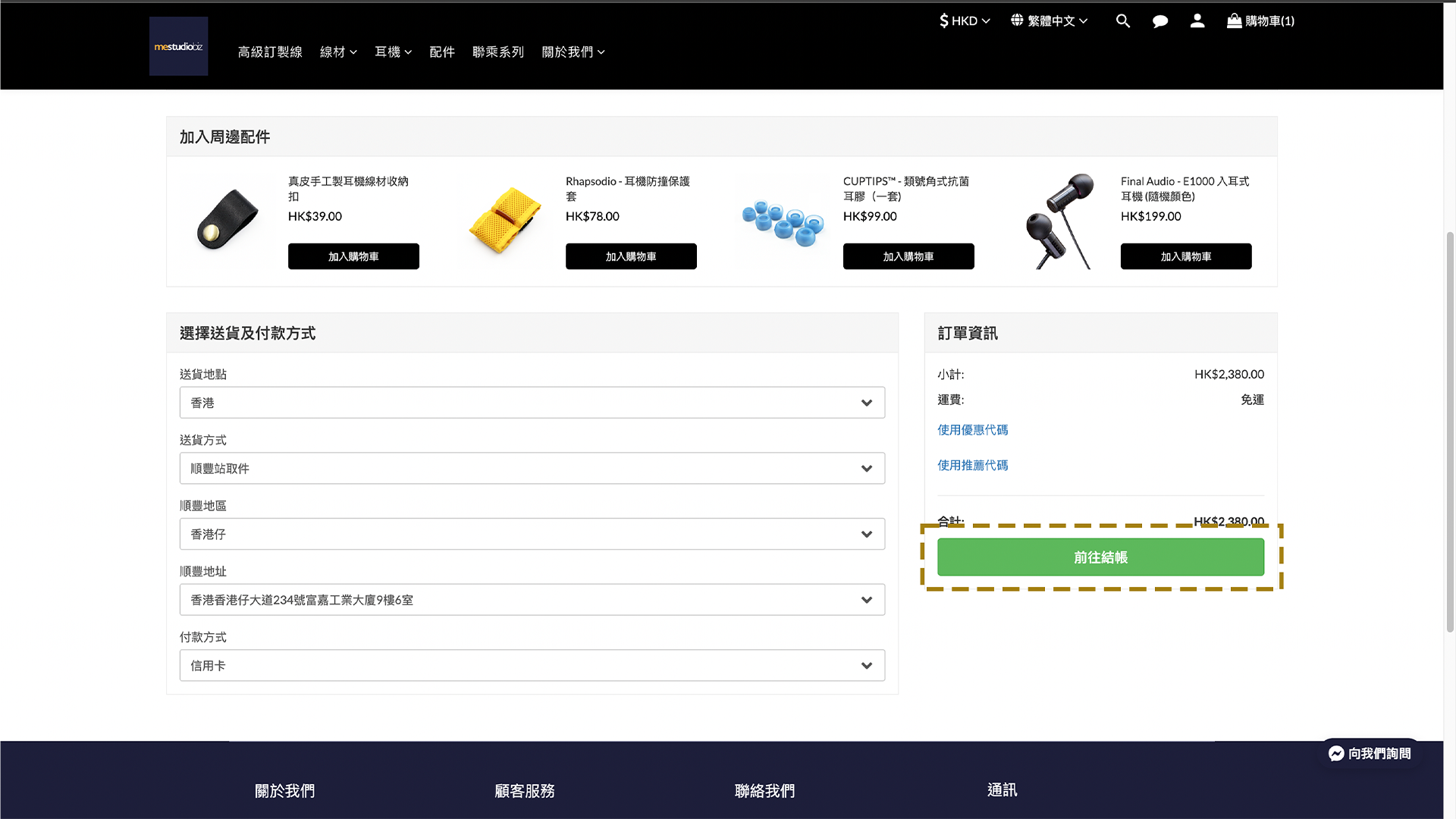
Task: Click the 高級訂製線 menu item
Action: [270, 52]
